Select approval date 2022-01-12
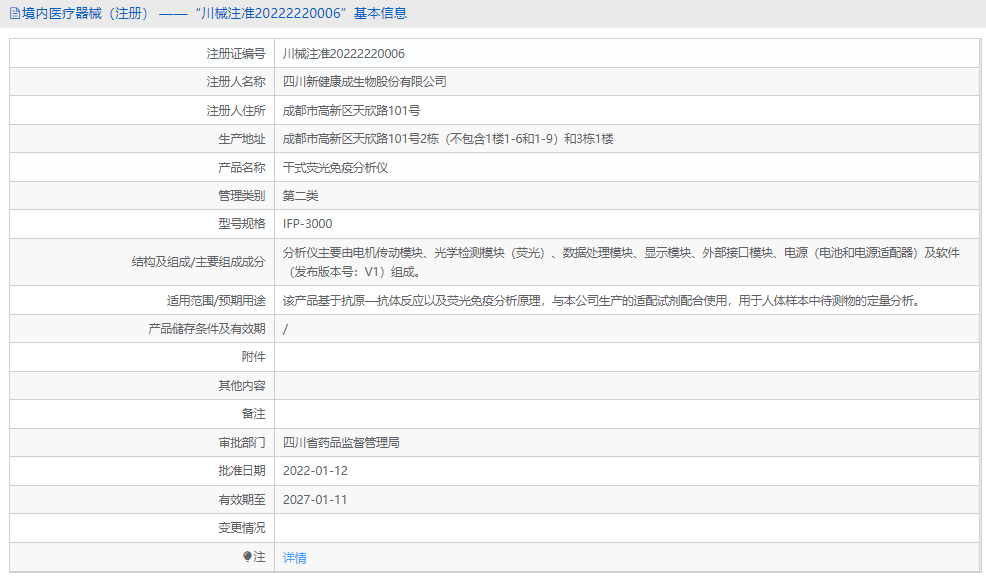 tap(315, 471)
